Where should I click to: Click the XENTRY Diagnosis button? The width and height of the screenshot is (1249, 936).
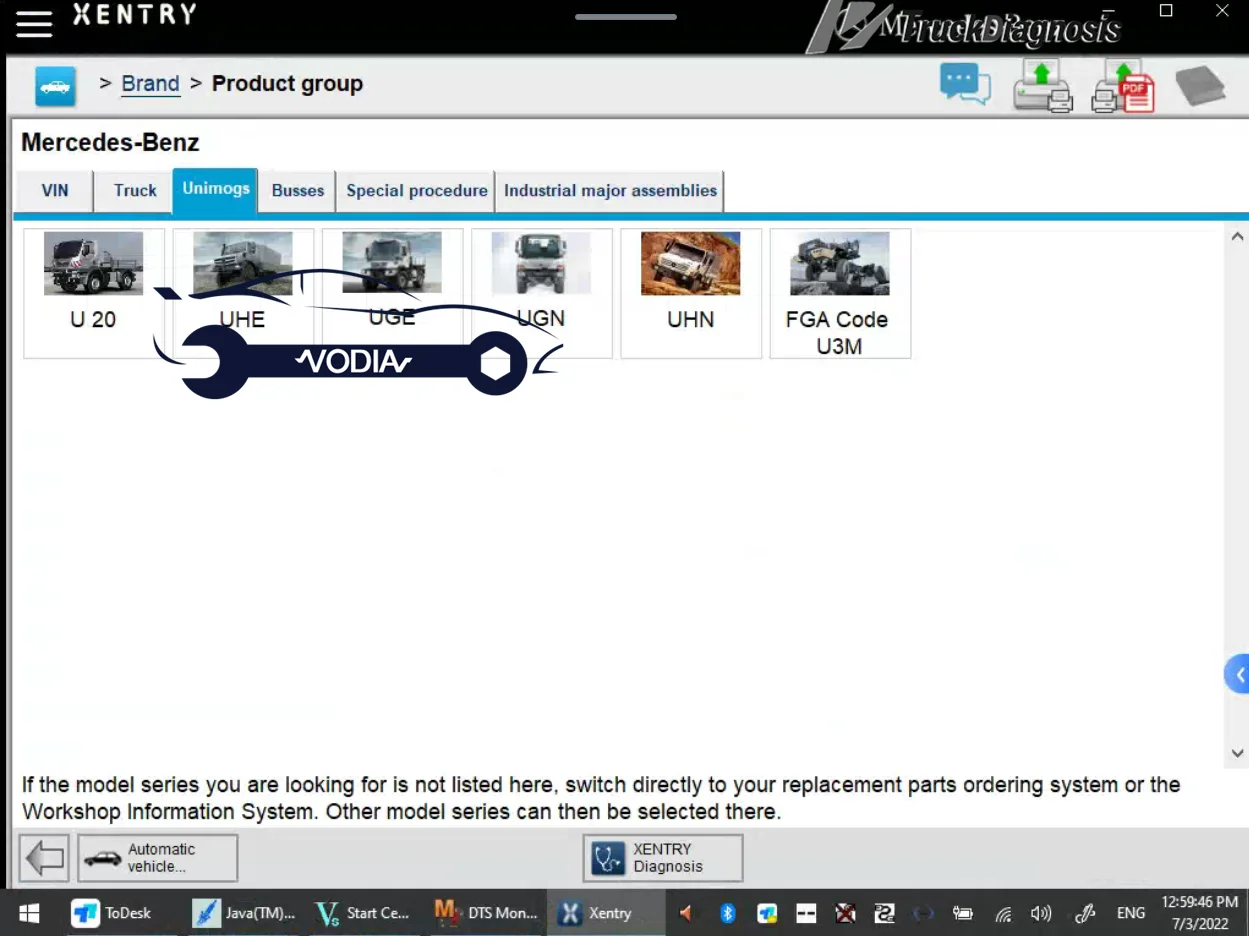663,858
